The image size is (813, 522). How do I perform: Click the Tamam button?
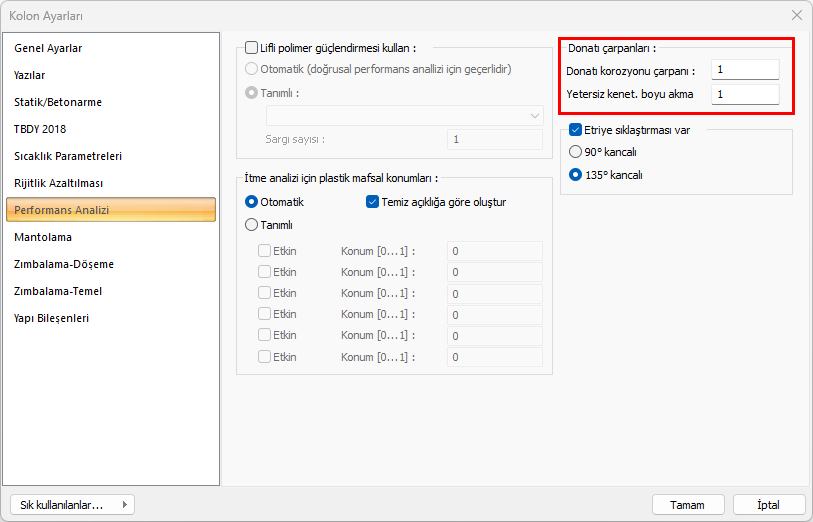pos(688,505)
